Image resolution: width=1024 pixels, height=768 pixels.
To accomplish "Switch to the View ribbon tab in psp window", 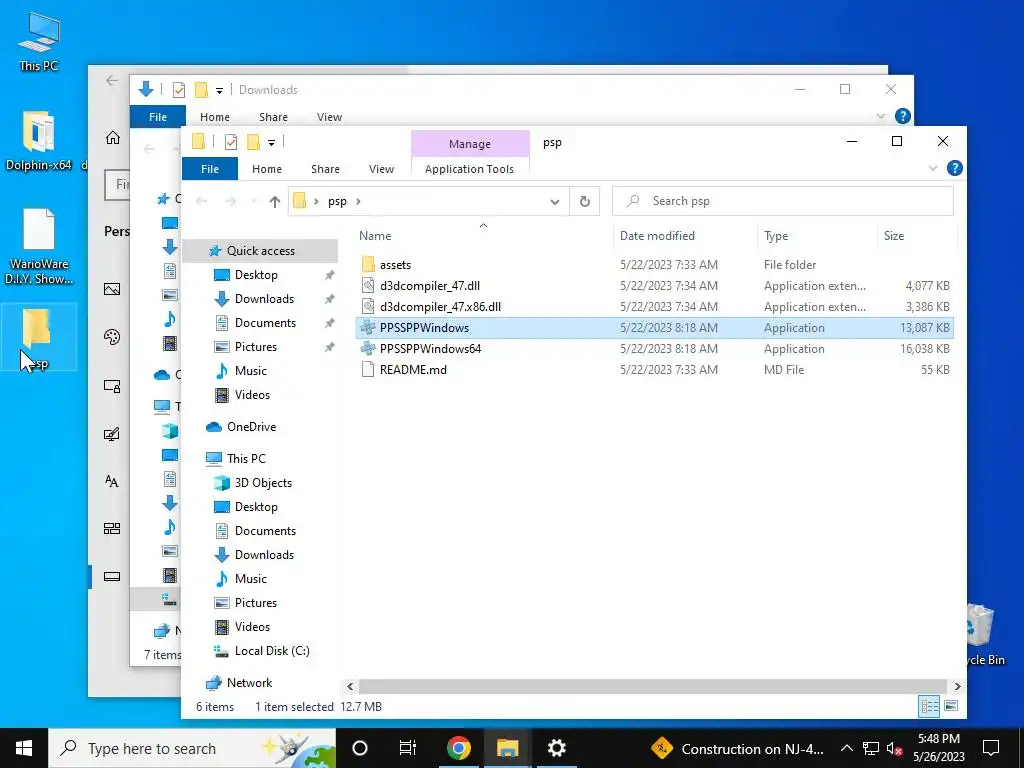I will coord(381,169).
